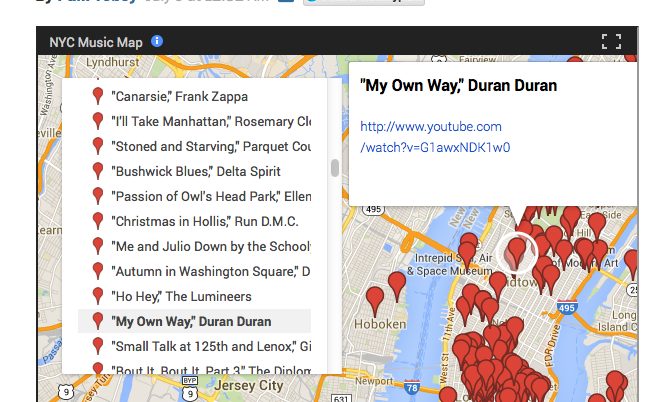Click the "NYC Music Map" title
Image resolution: width=669 pixels, height=402 pixels.
[x=96, y=42]
